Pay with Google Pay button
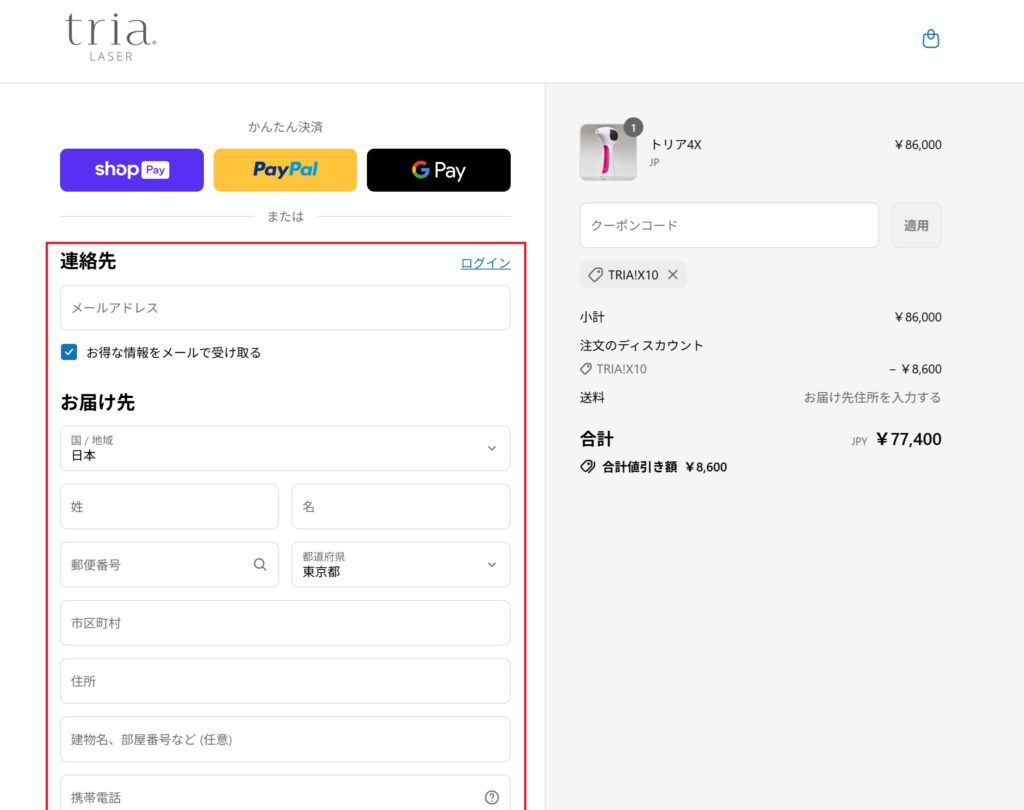 (439, 170)
